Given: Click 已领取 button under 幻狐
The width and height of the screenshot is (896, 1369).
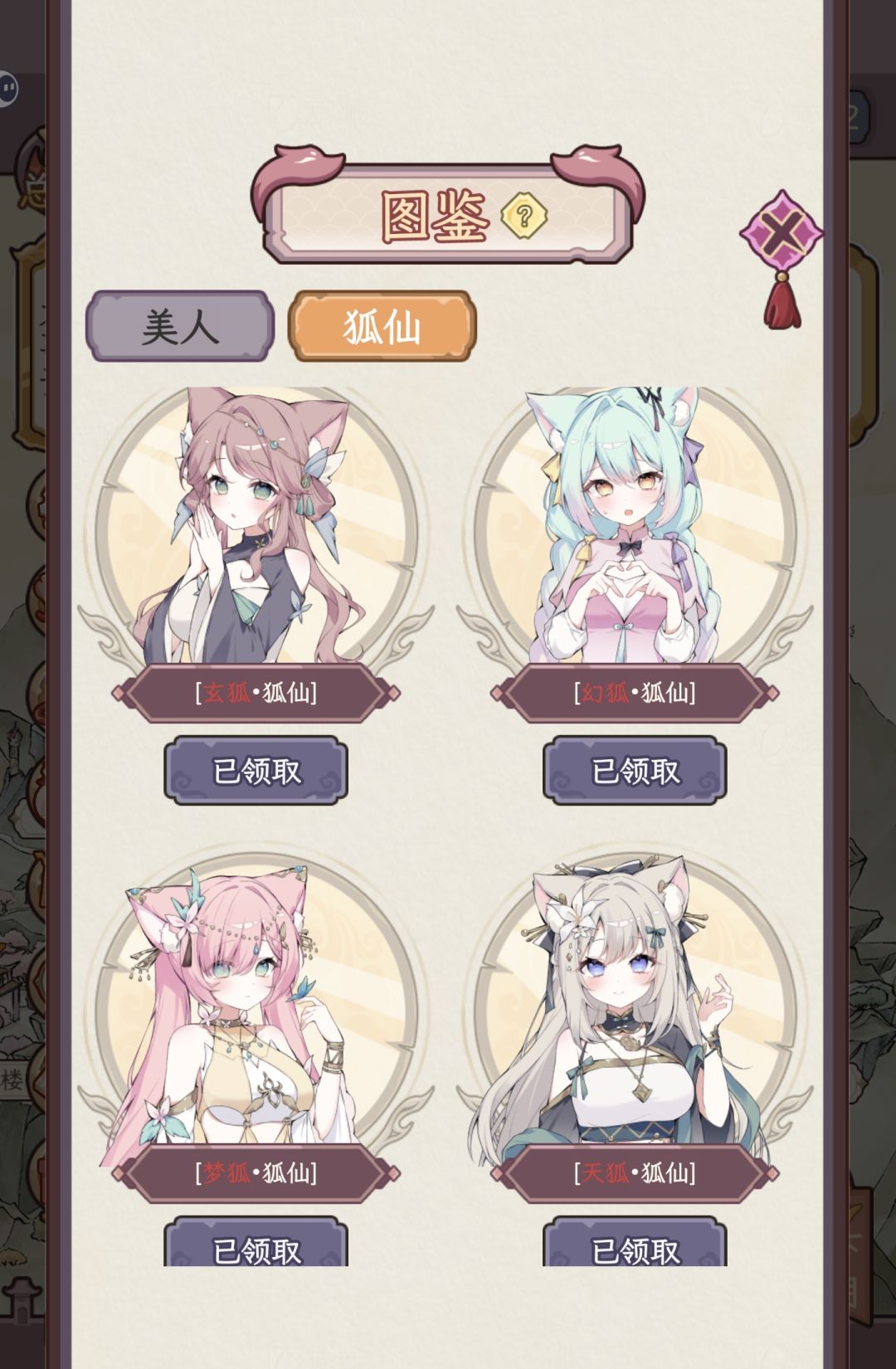Looking at the screenshot, I should pyautogui.click(x=635, y=771).
